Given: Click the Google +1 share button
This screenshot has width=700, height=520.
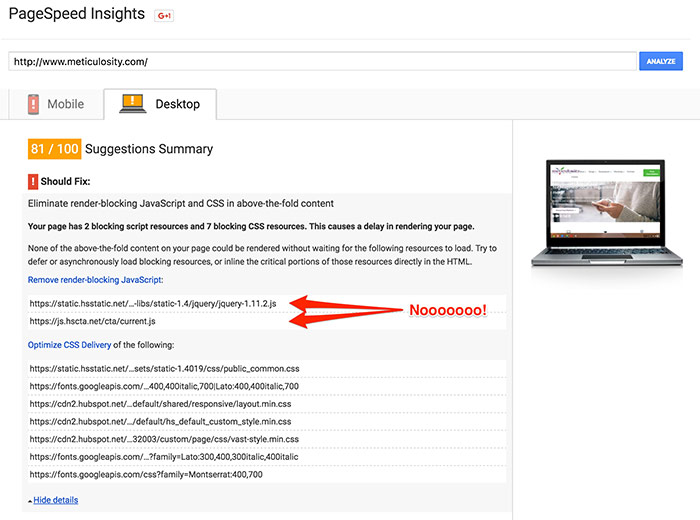Looking at the screenshot, I should 164,16.
